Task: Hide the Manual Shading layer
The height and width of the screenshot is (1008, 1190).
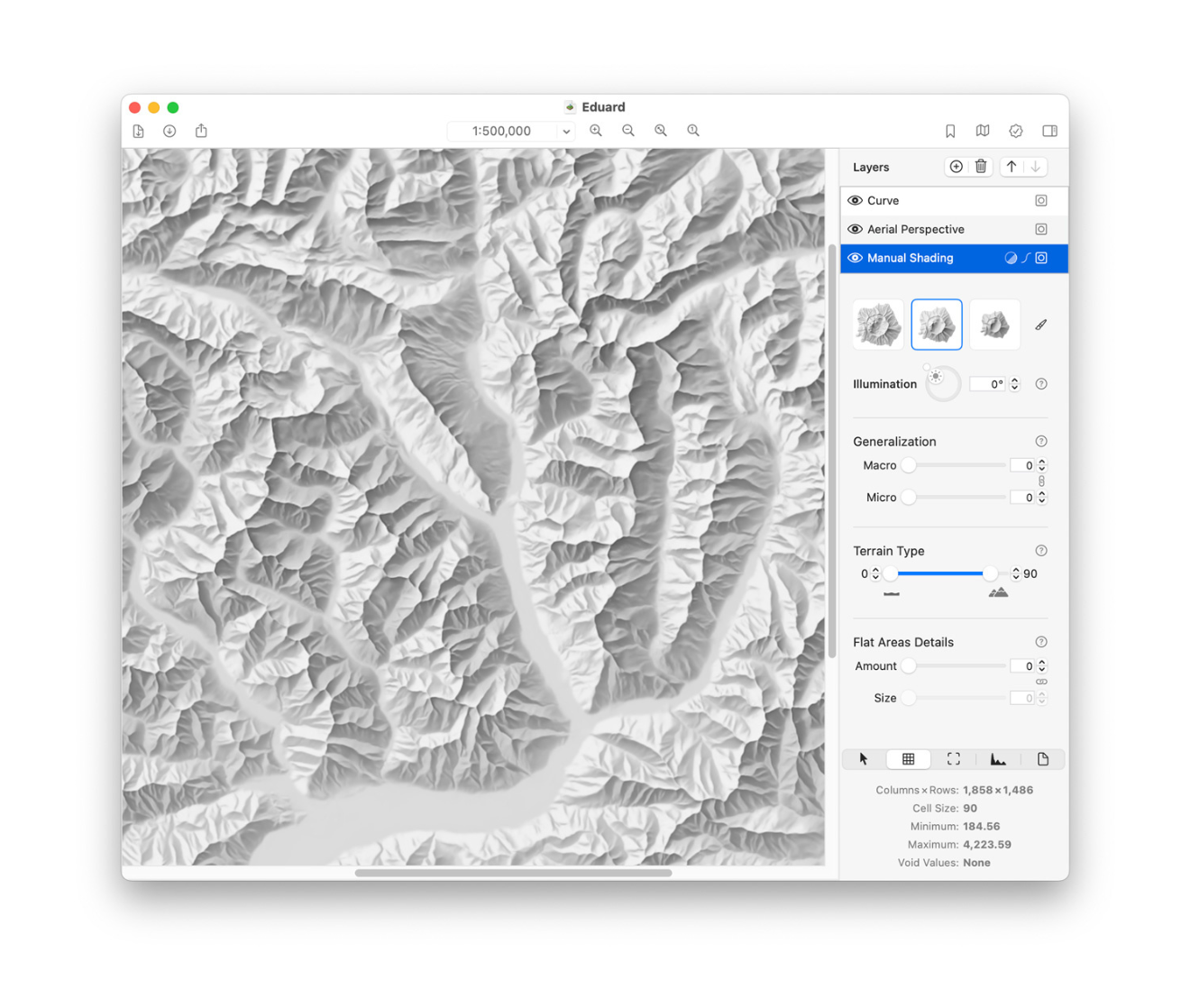Action: [855, 259]
